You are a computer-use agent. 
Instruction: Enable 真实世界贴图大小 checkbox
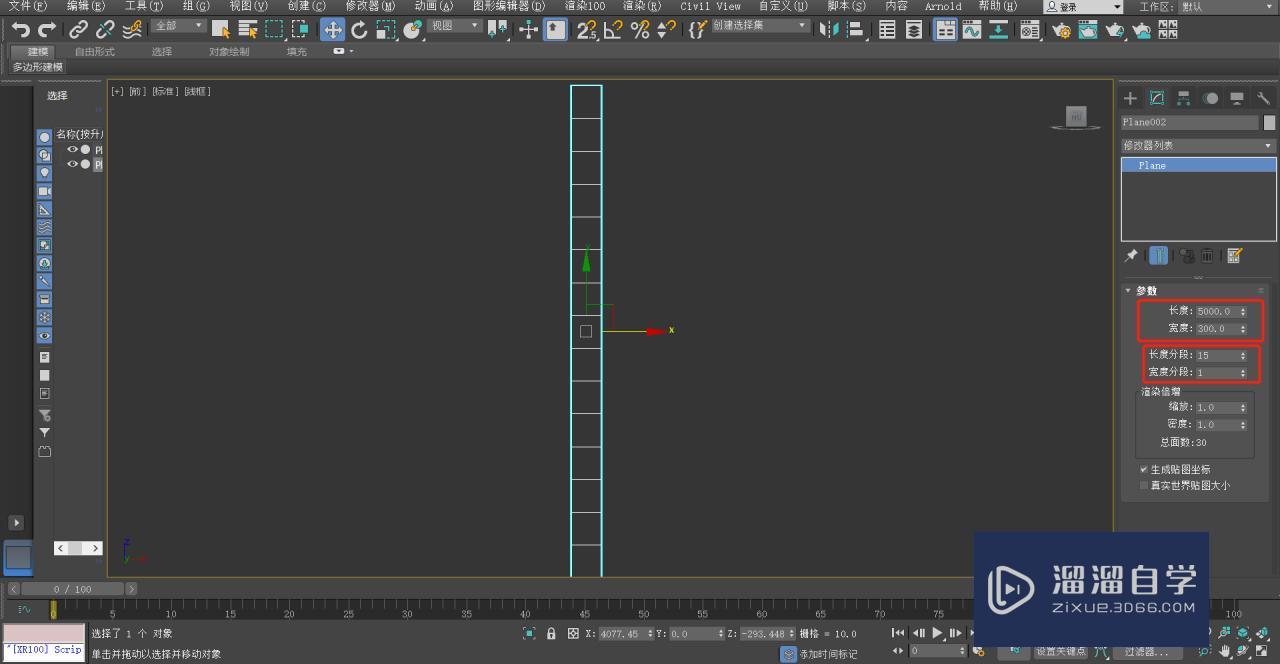click(1144, 486)
